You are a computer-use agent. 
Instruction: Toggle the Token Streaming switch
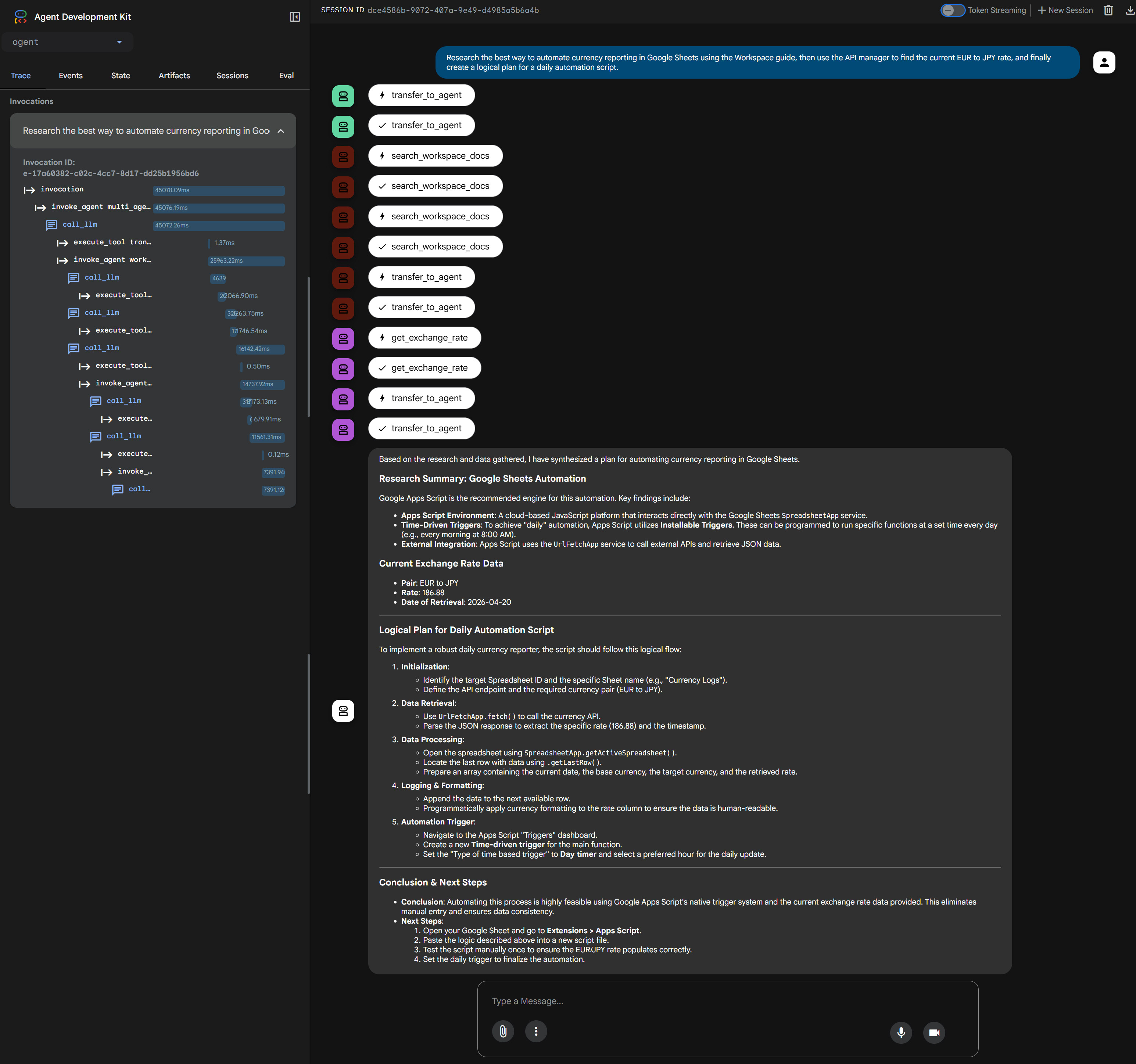(952, 10)
